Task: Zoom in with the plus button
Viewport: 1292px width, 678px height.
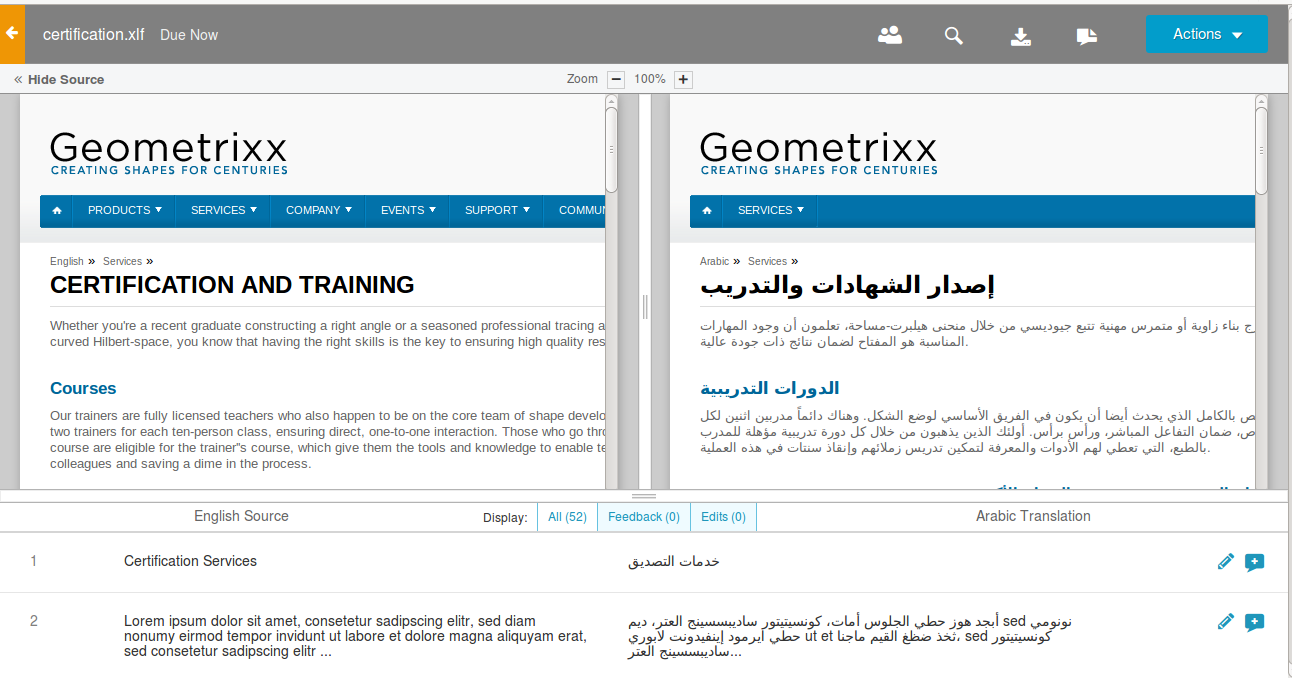Action: 683,79
